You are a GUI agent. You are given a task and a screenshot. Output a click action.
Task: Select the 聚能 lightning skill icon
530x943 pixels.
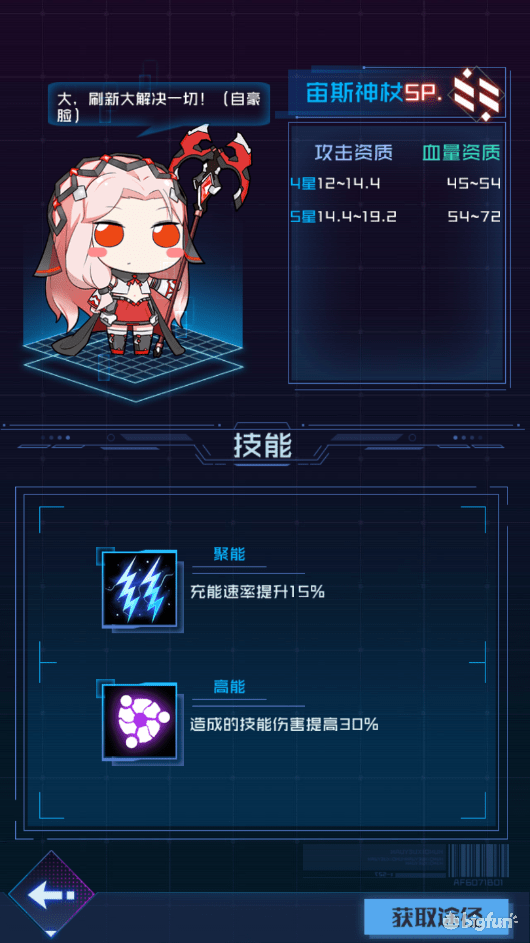pyautogui.click(x=140, y=588)
